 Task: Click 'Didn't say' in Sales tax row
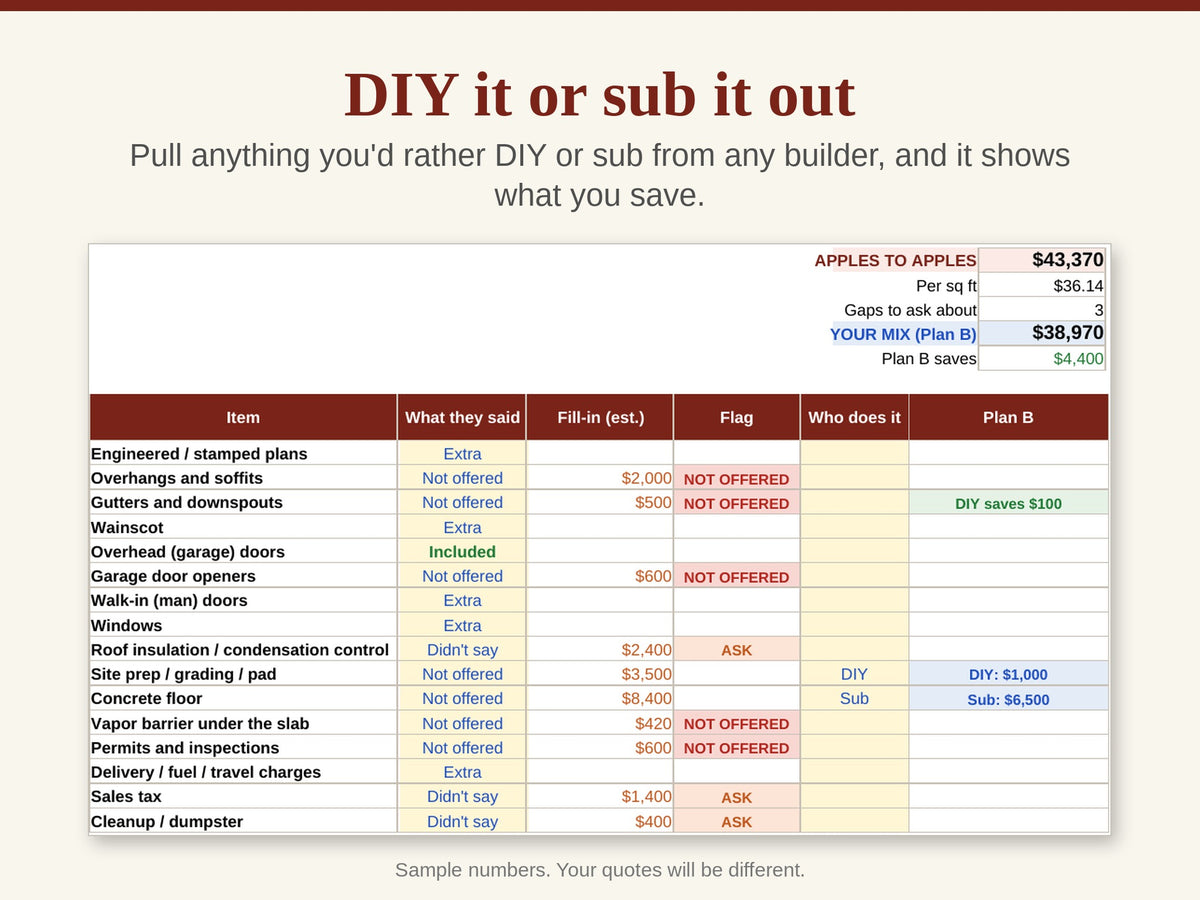(x=462, y=796)
